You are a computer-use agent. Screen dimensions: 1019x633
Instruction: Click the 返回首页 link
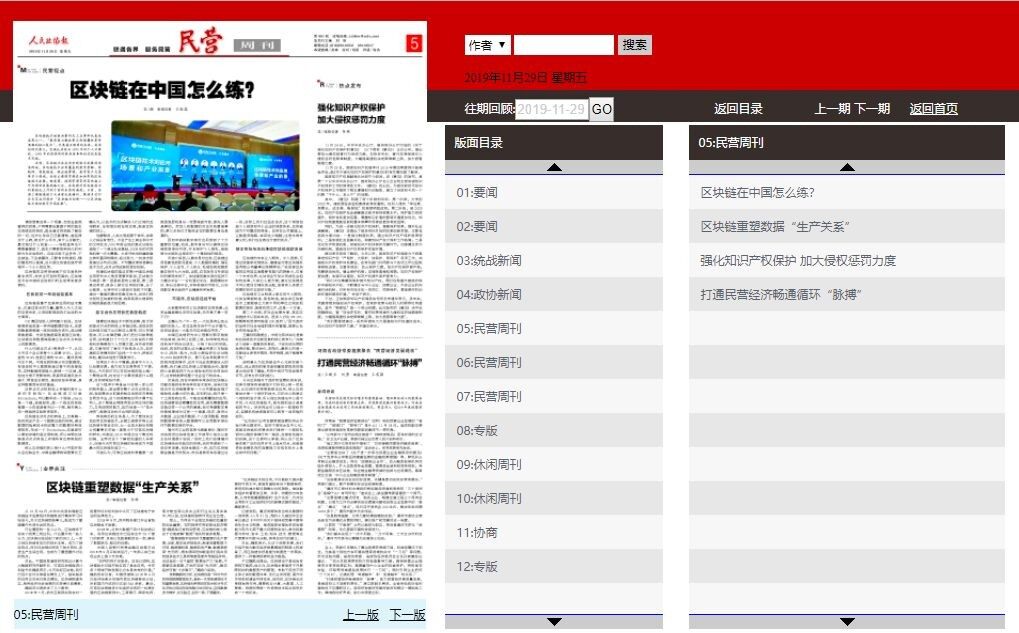coord(933,109)
